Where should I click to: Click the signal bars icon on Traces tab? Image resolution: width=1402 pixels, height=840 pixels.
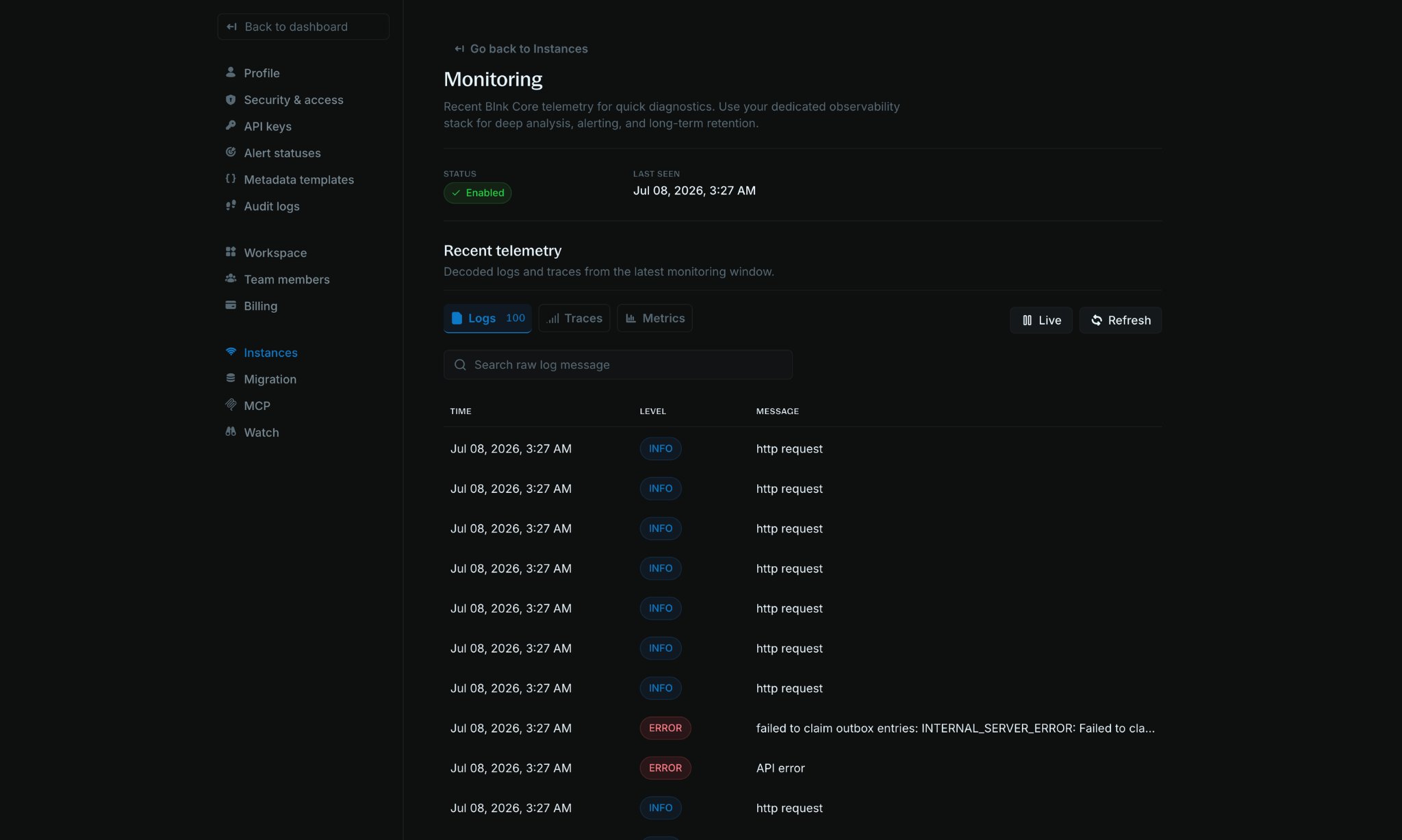coord(553,318)
